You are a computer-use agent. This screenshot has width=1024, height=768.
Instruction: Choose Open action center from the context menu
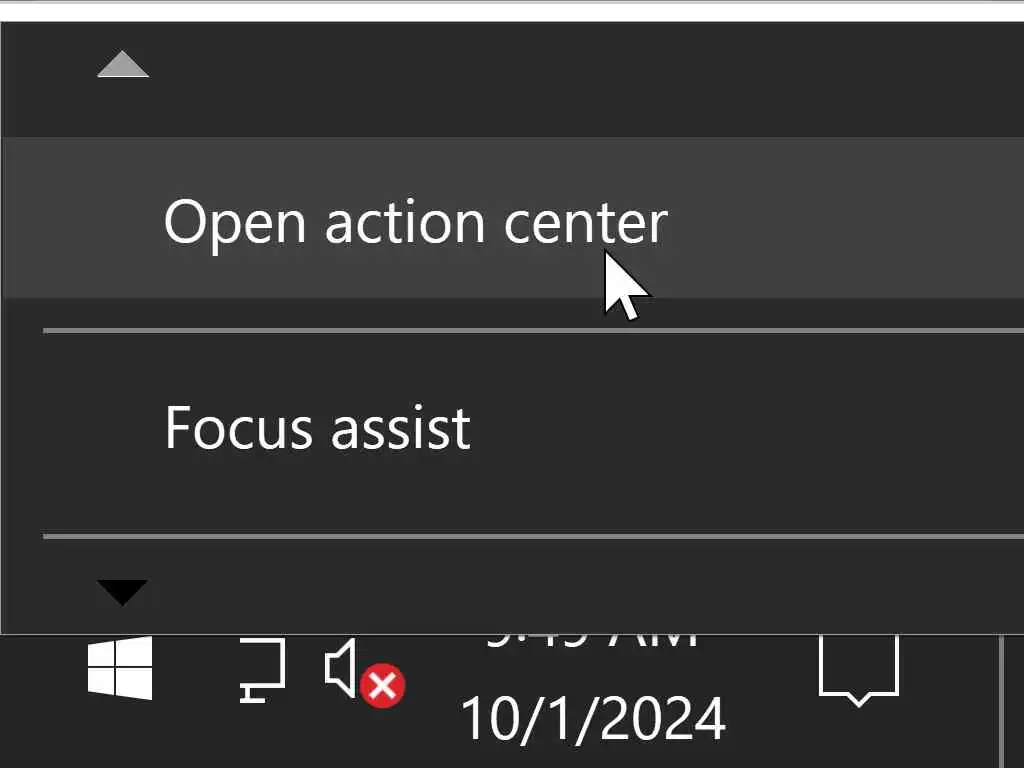point(415,221)
